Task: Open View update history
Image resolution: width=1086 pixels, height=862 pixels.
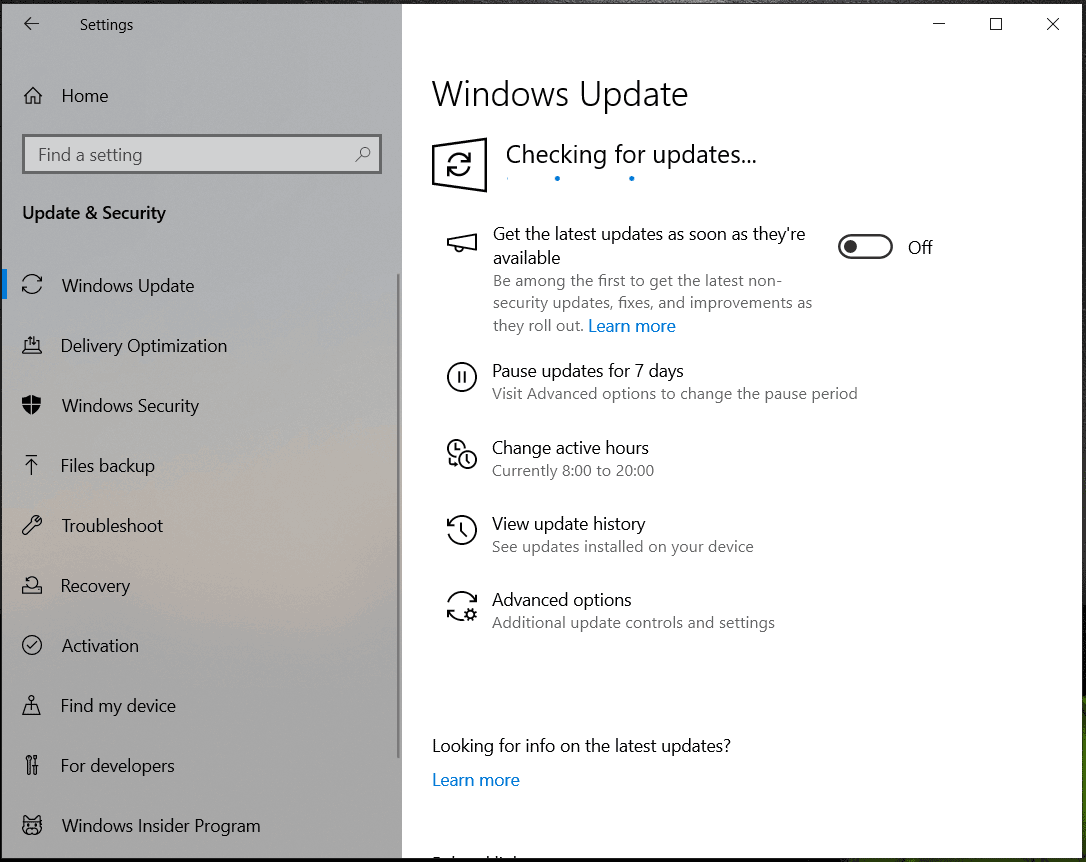Action: (x=569, y=524)
